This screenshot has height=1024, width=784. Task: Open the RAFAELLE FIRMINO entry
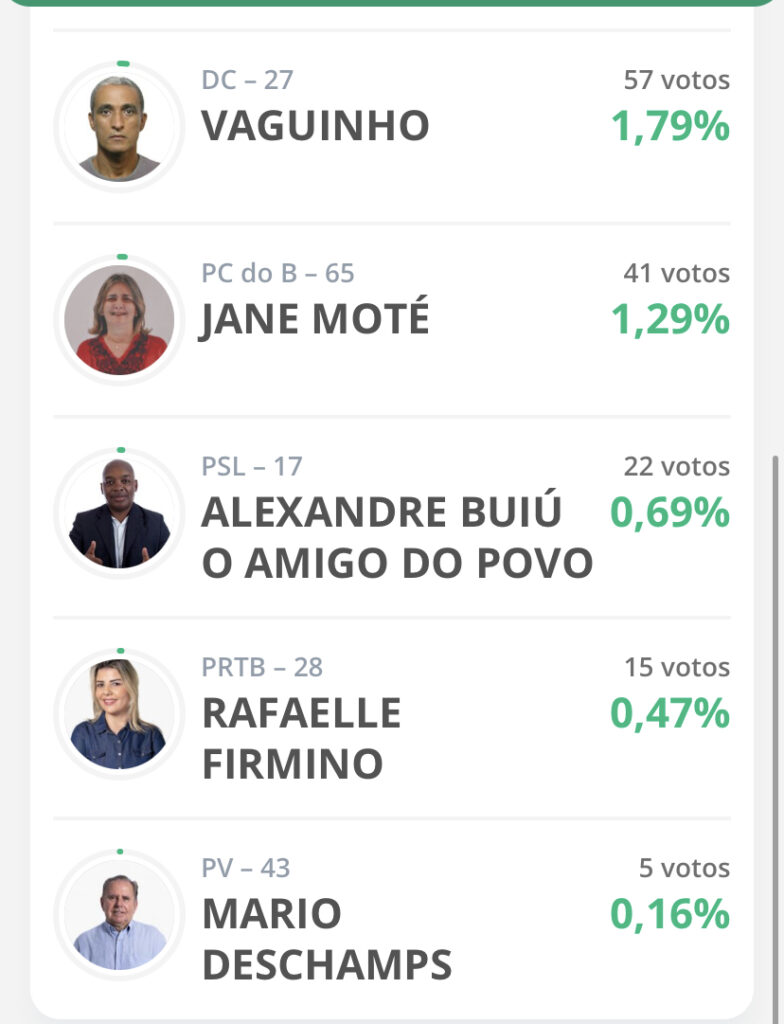point(301,738)
